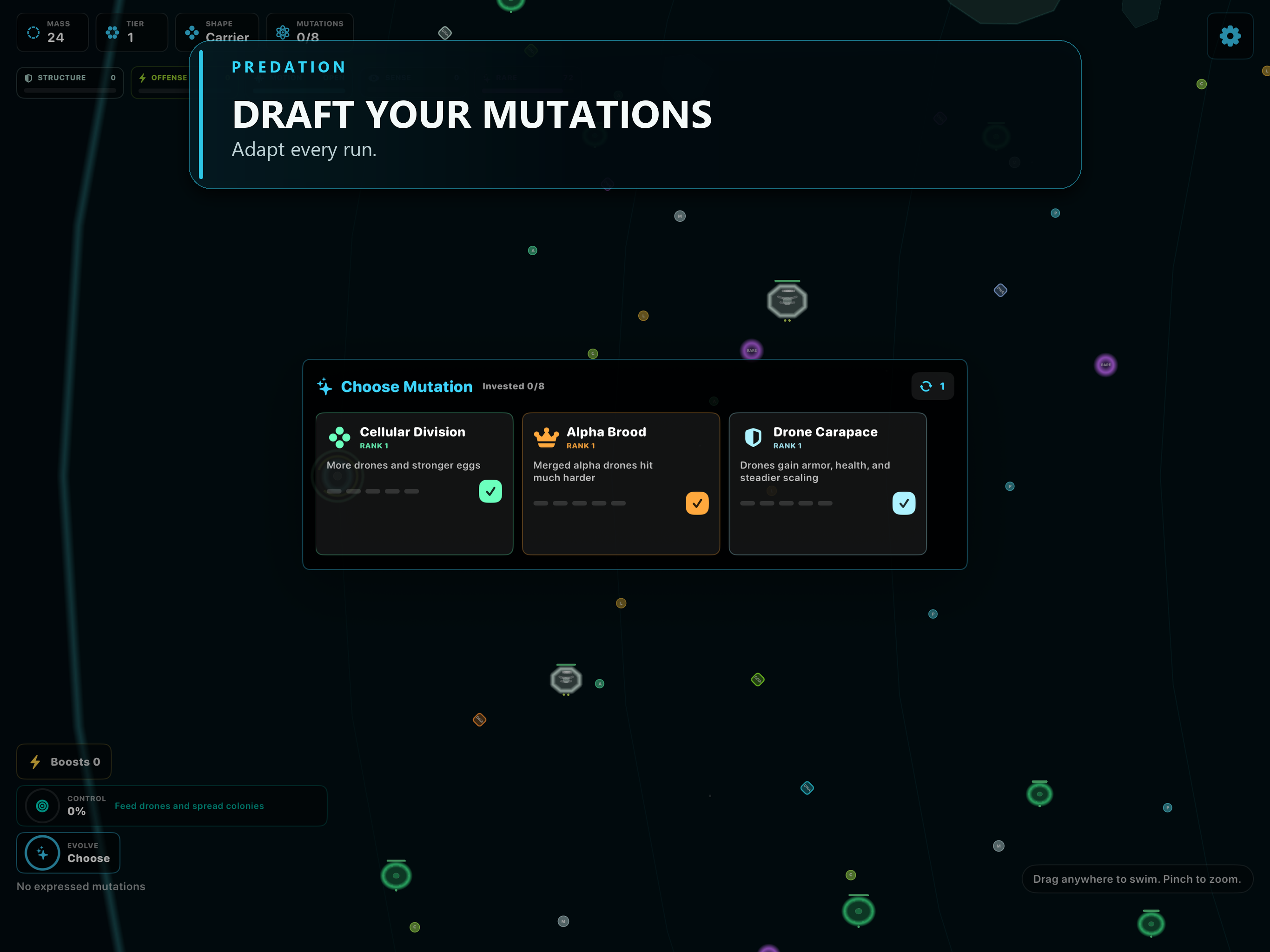Select the Cellular Division mutation checkmark
This screenshot has height=952, width=1270.
click(x=490, y=491)
